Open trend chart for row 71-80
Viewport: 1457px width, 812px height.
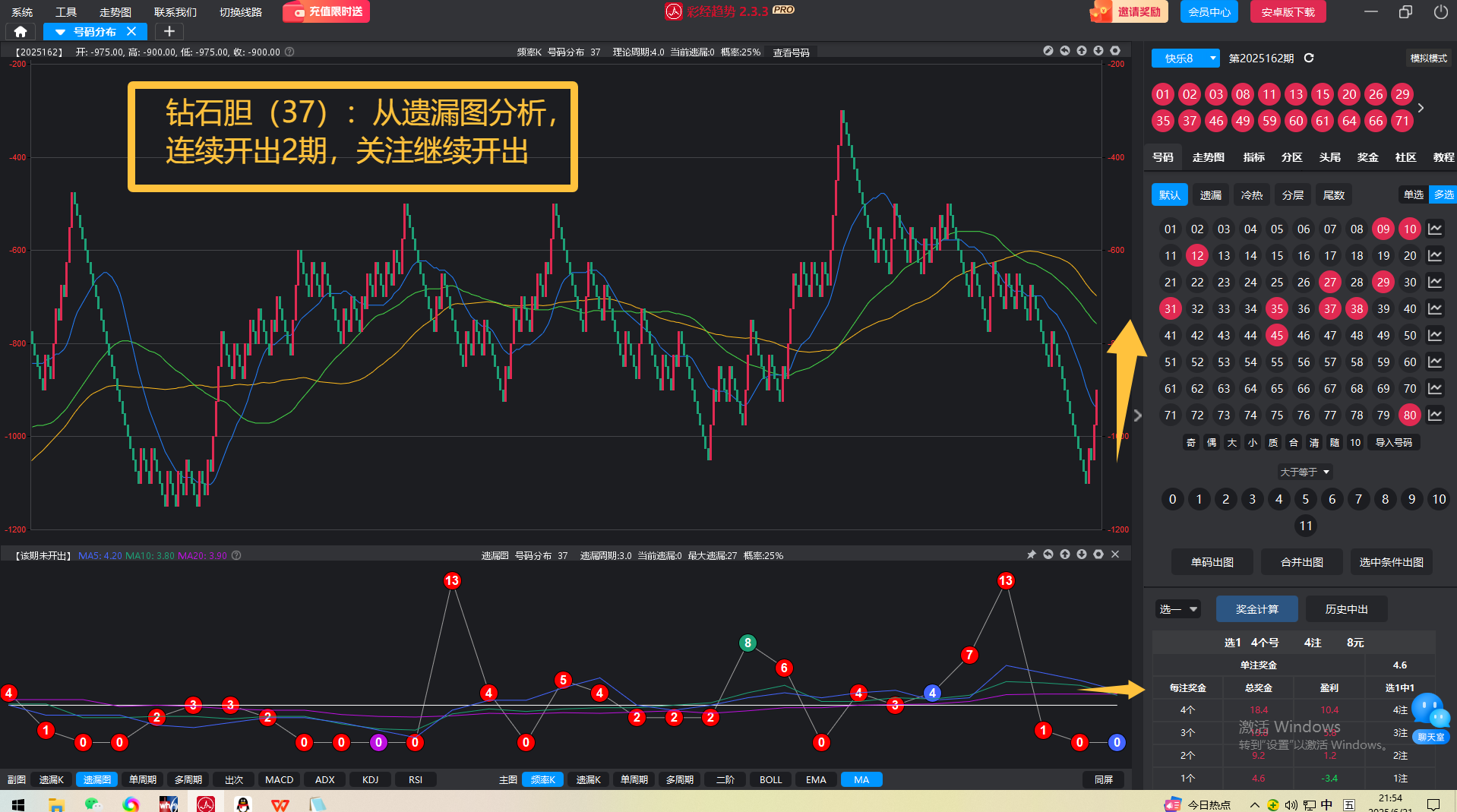[x=1435, y=415]
